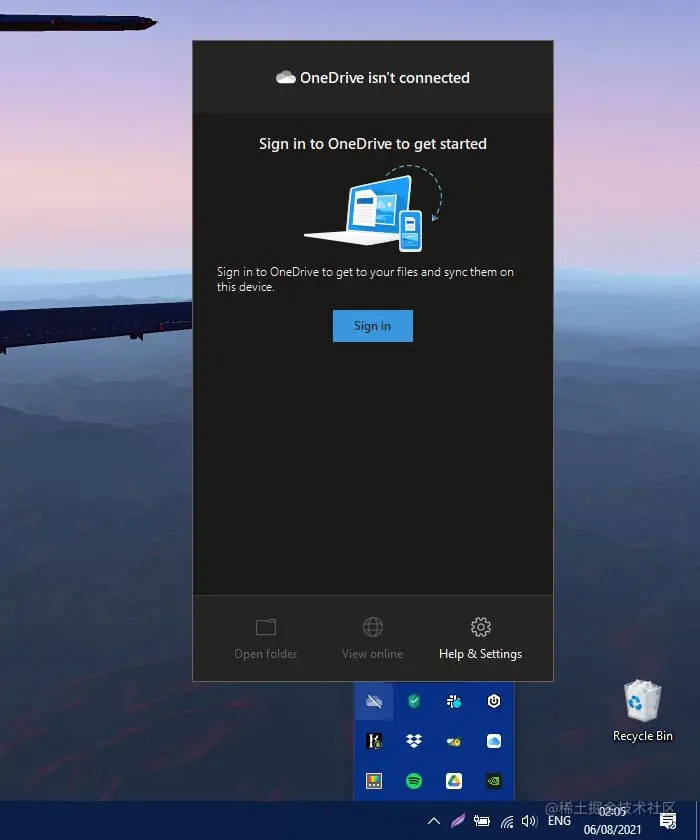The width and height of the screenshot is (700, 840).
Task: Open the NVIDIA tray icon
Action: [x=494, y=781]
